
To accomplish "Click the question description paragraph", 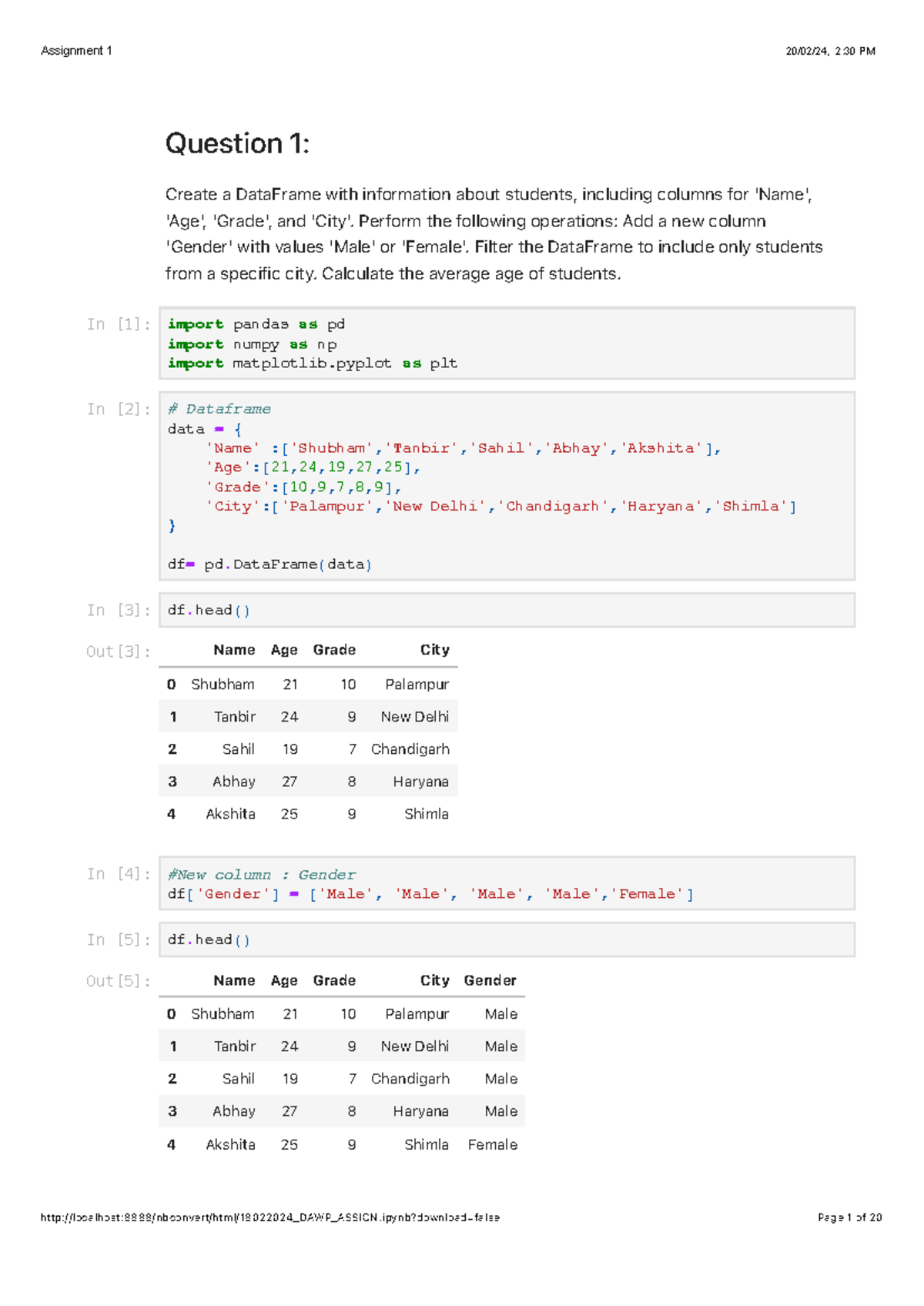I will coord(494,234).
